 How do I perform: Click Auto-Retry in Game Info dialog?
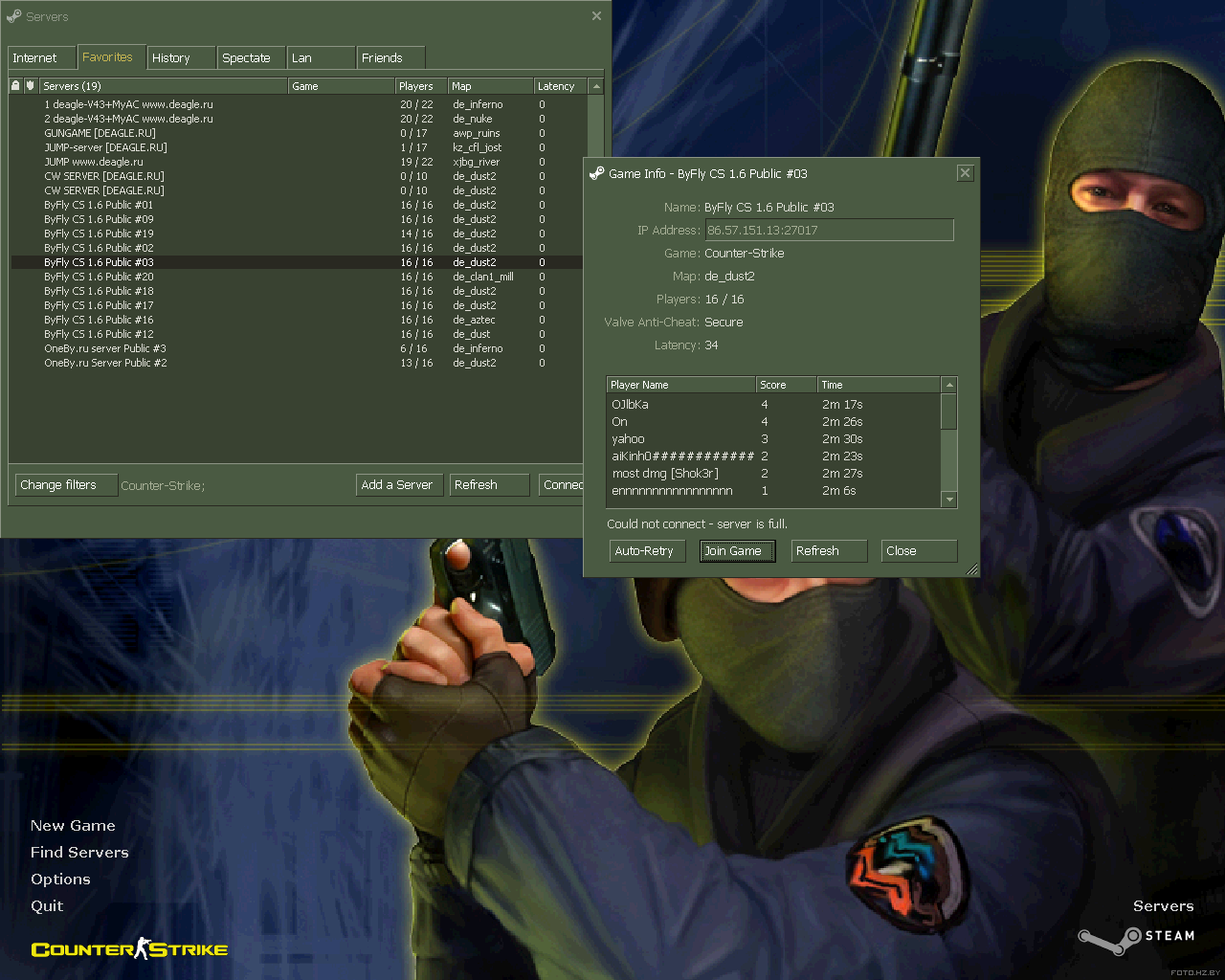click(x=648, y=551)
